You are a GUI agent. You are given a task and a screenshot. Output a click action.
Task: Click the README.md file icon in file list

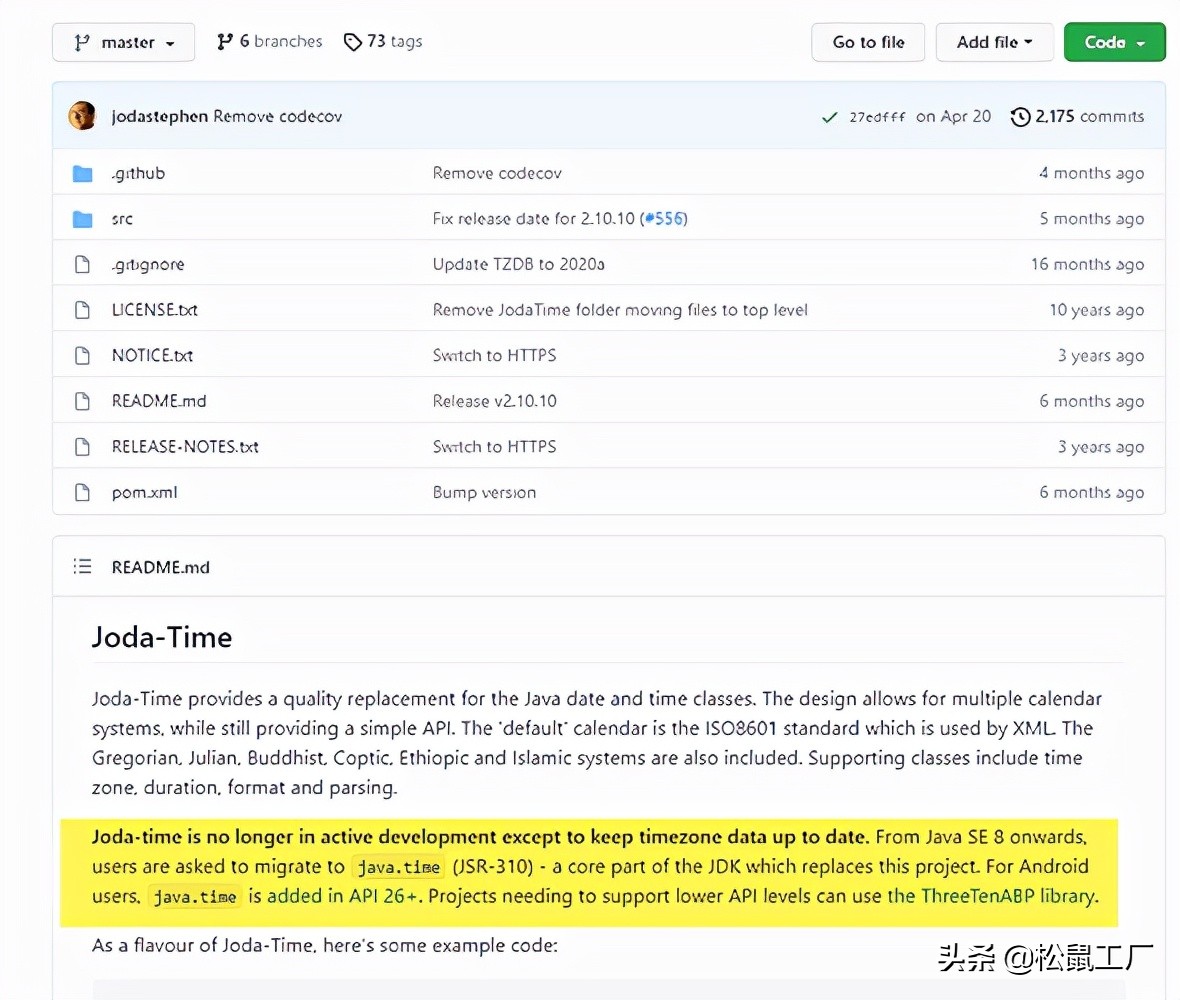pos(83,401)
